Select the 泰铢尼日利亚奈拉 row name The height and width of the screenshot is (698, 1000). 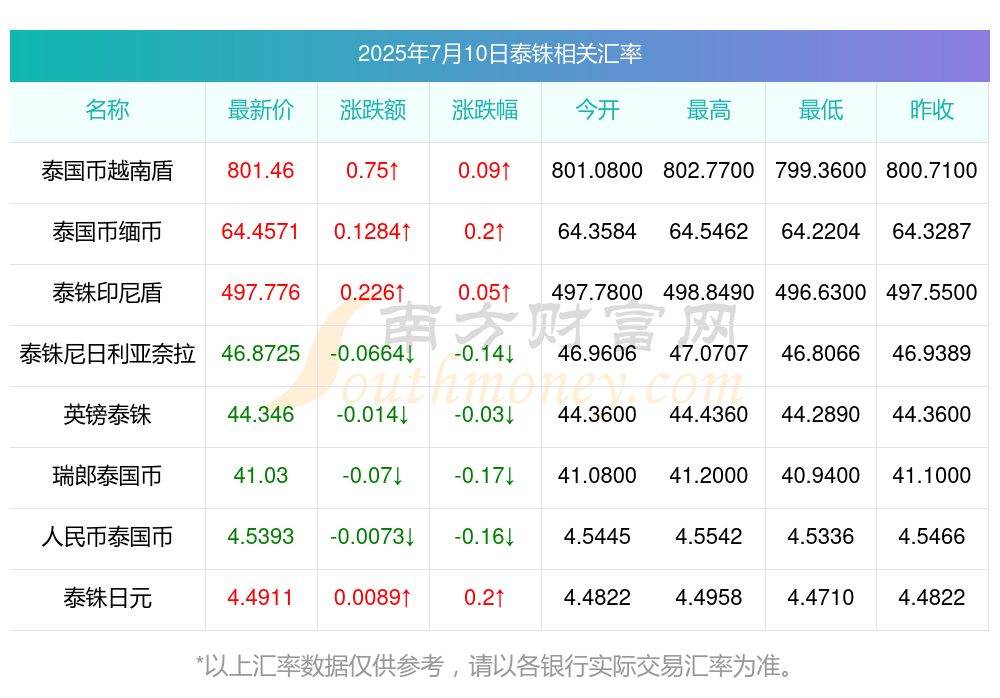[x=107, y=353]
